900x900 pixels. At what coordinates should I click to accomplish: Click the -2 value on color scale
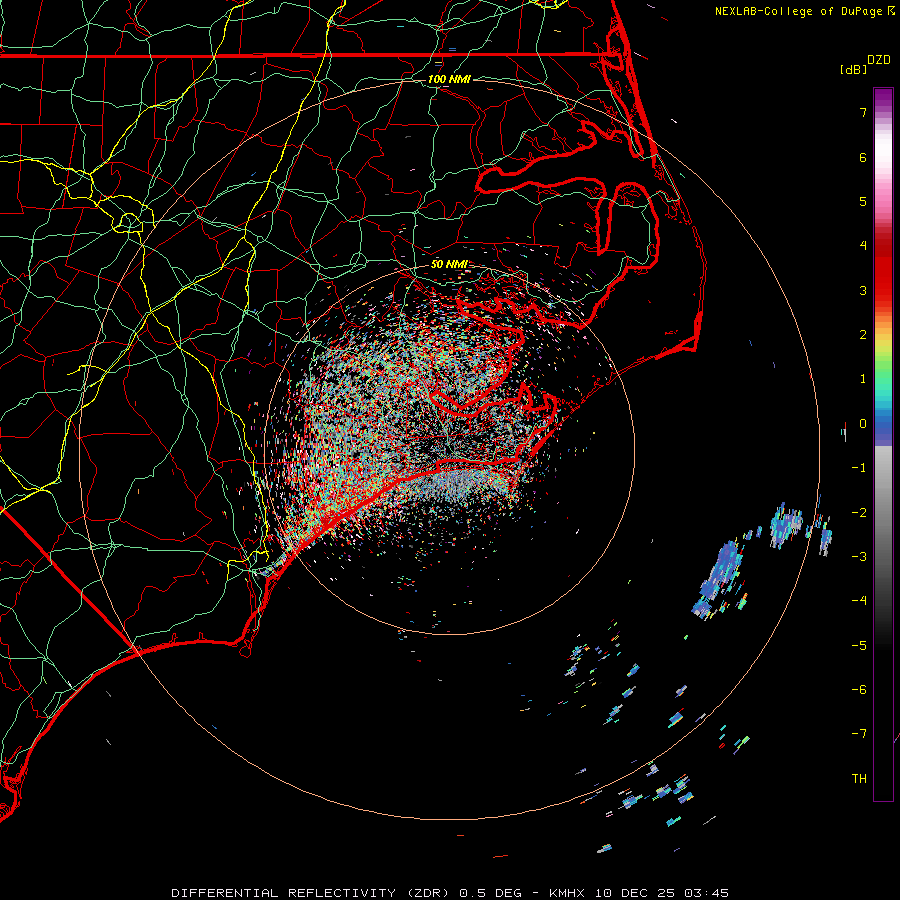click(x=859, y=513)
